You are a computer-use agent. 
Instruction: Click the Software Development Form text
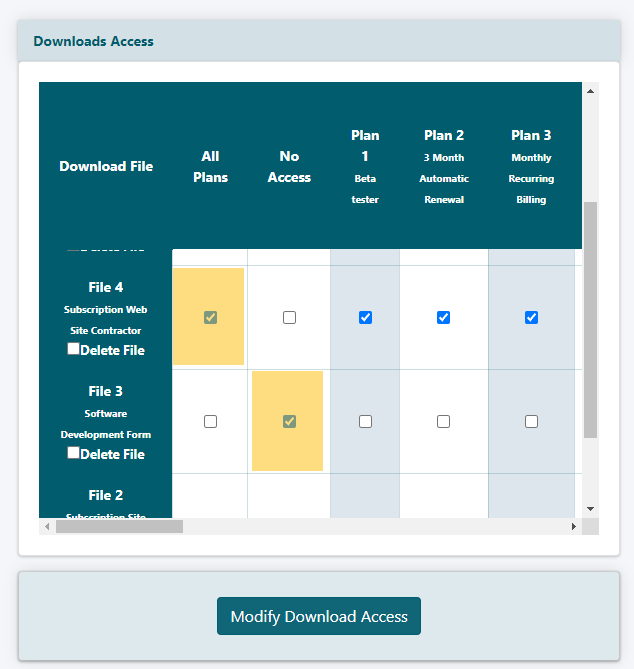click(x=105, y=424)
